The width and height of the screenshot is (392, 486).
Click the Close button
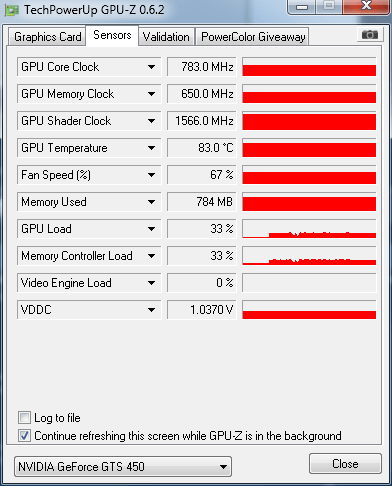coord(345,464)
